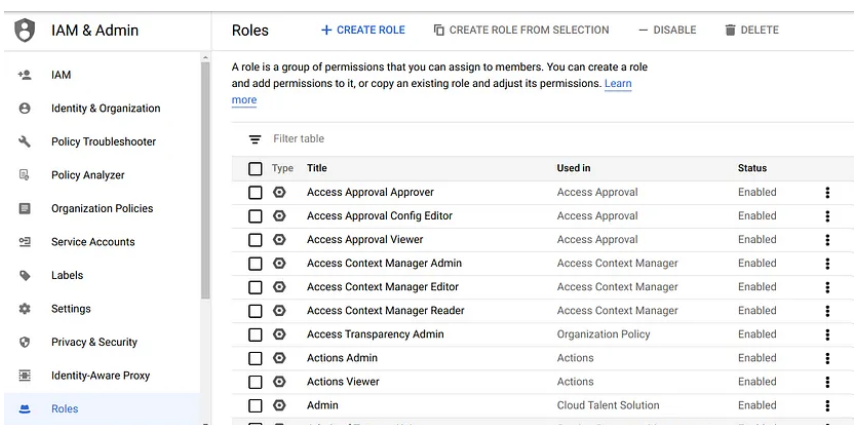The height and width of the screenshot is (425, 861).
Task: Open Organization Policies in the sidebar
Action: pyautogui.click(x=102, y=209)
